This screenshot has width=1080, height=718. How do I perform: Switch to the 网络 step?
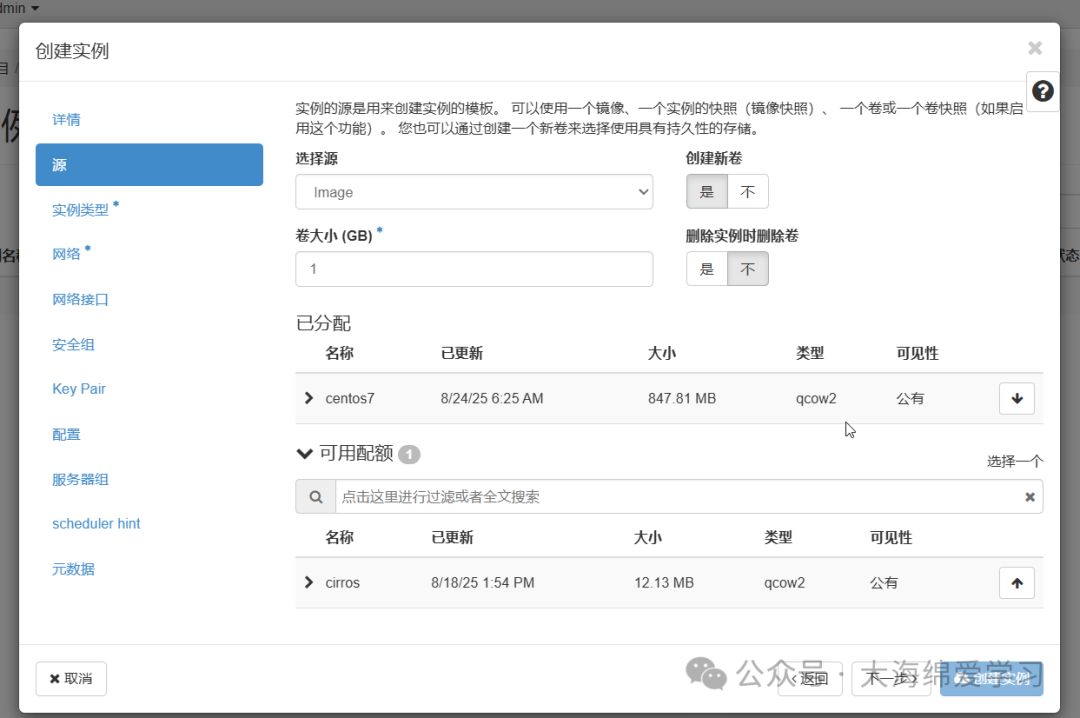tap(64, 254)
